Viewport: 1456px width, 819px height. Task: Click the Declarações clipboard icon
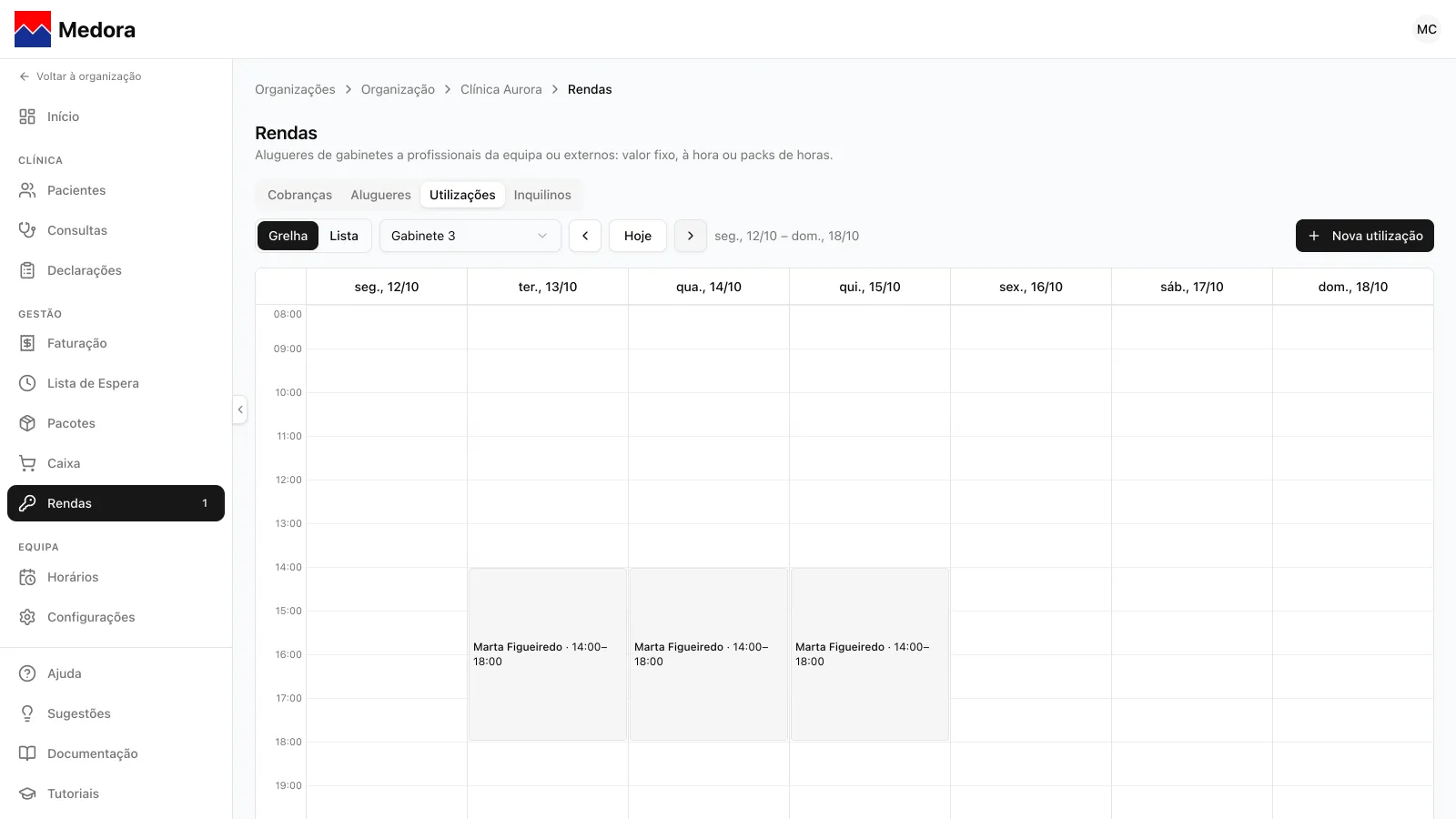27,270
